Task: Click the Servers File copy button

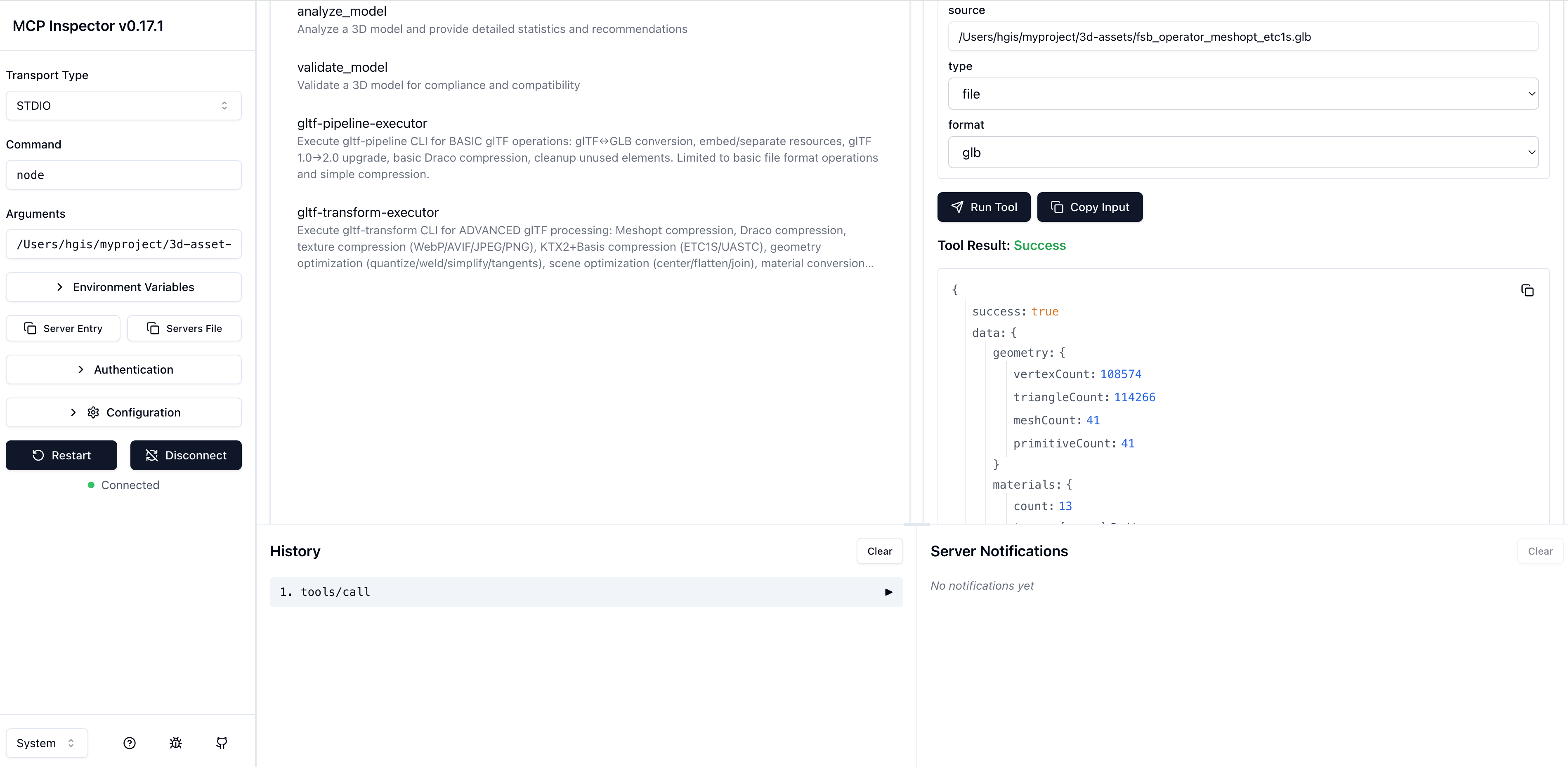Action: (184, 329)
